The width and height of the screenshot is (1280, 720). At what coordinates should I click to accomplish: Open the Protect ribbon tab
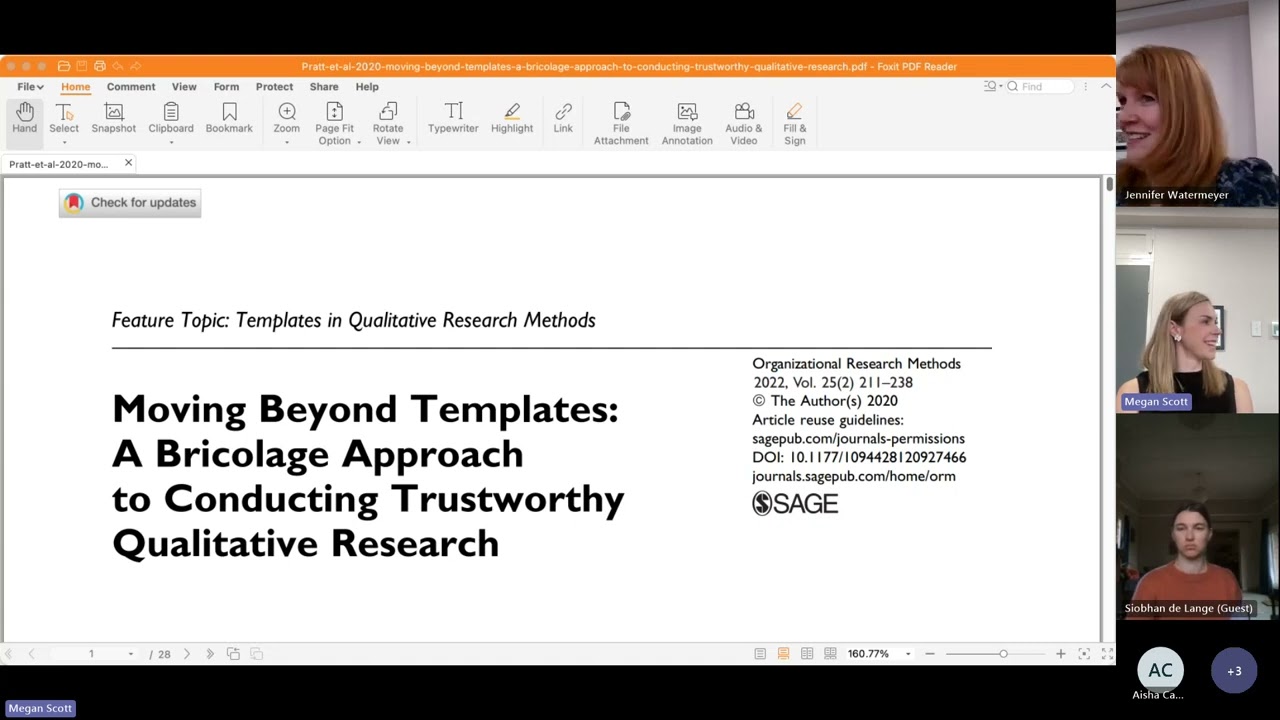click(274, 87)
